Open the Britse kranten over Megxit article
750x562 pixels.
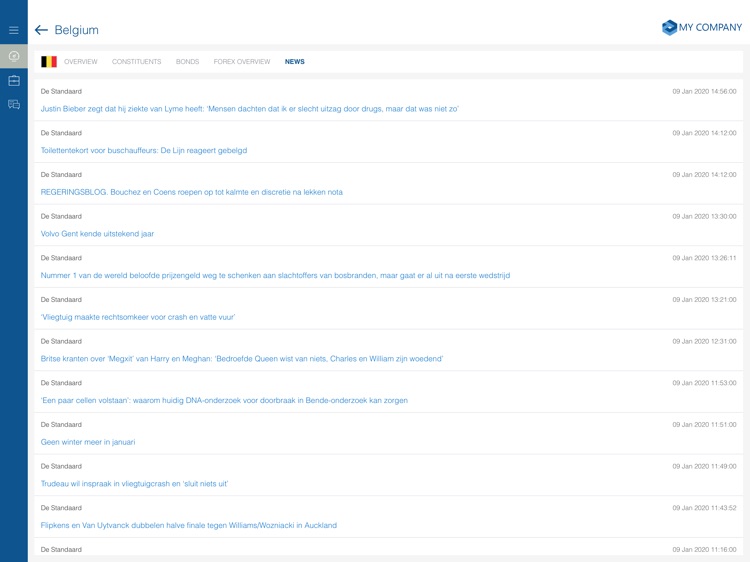(x=242, y=359)
